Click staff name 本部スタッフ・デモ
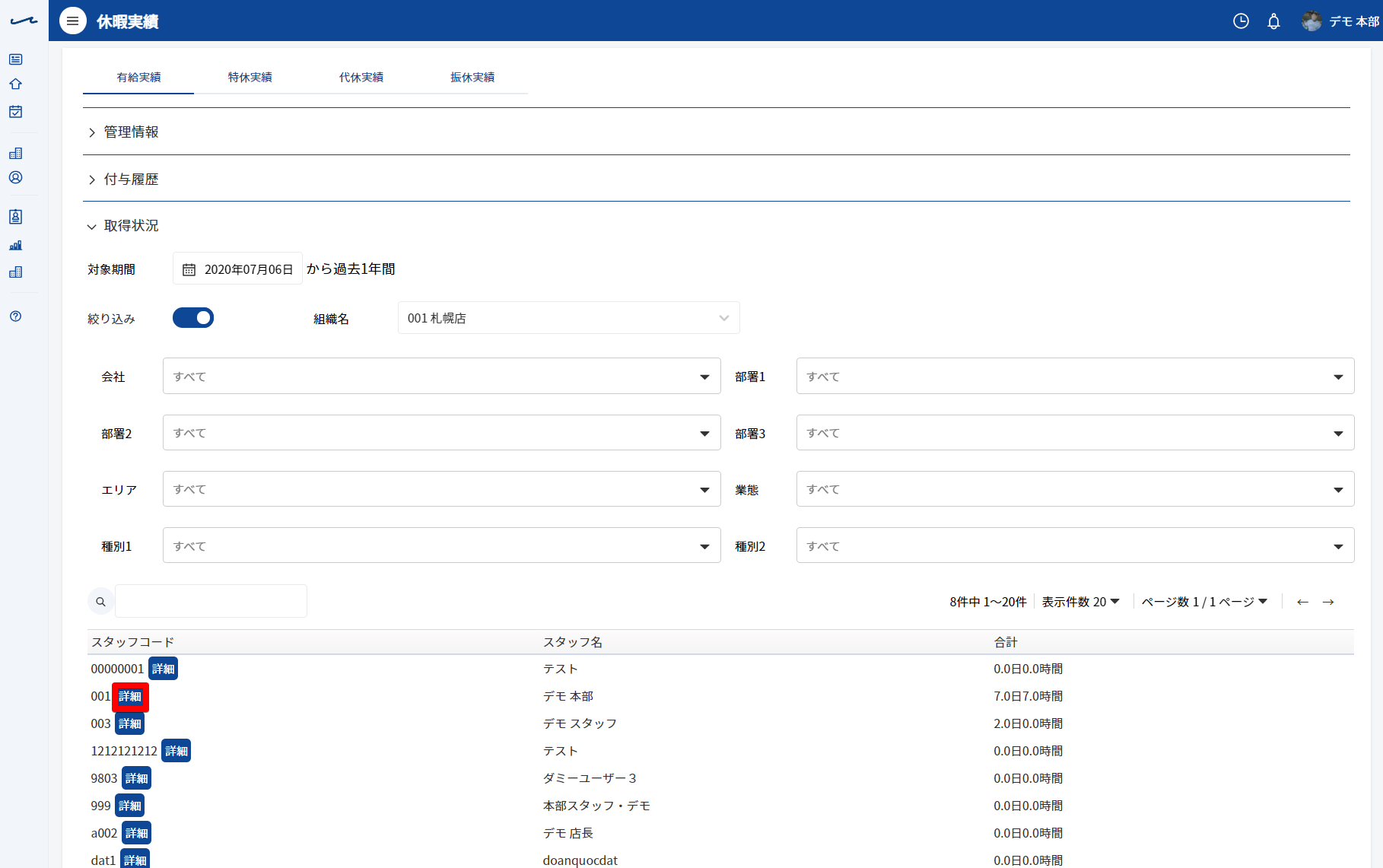 click(596, 806)
